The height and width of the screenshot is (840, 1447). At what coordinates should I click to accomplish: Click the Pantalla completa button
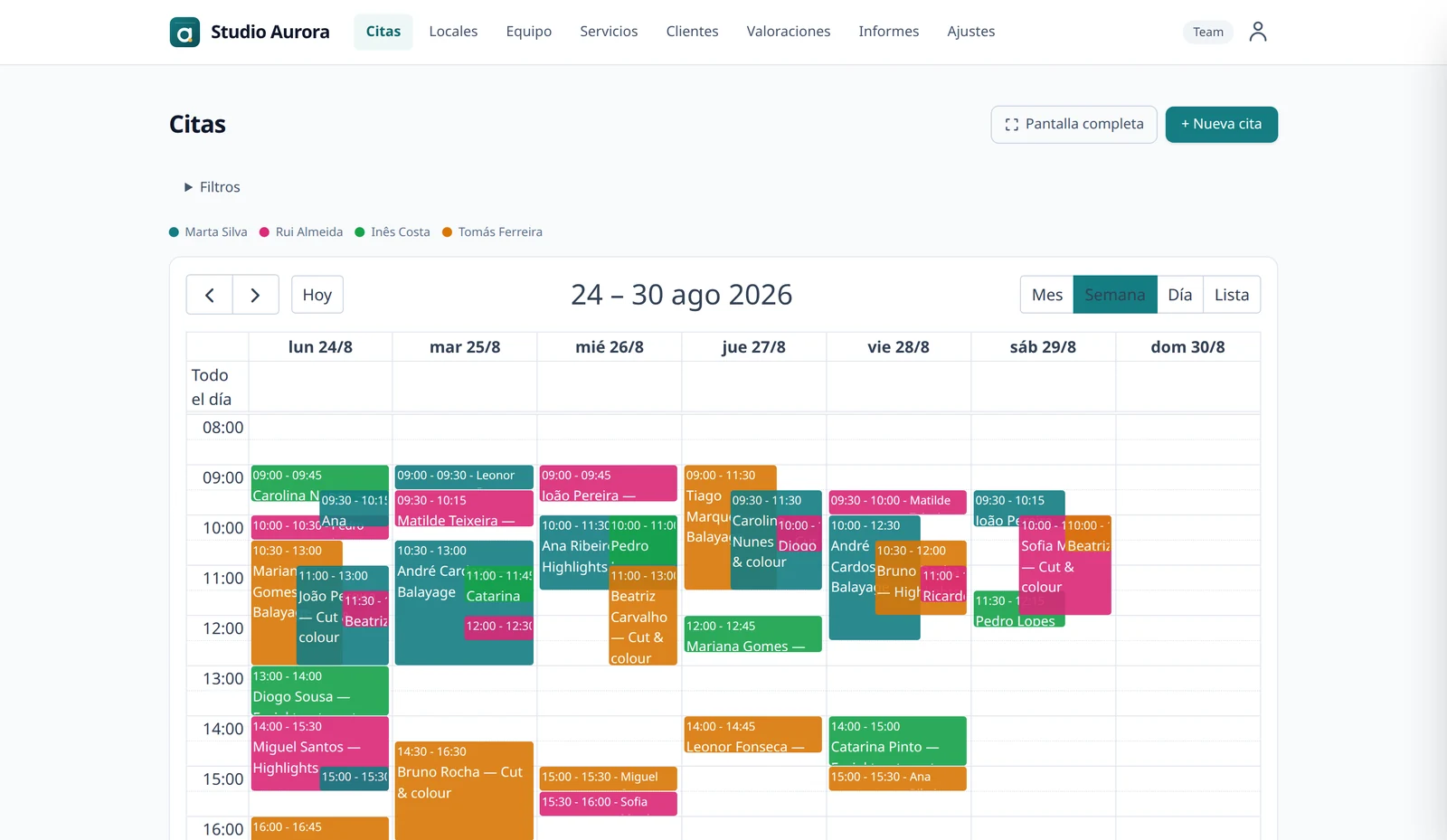coord(1073,125)
